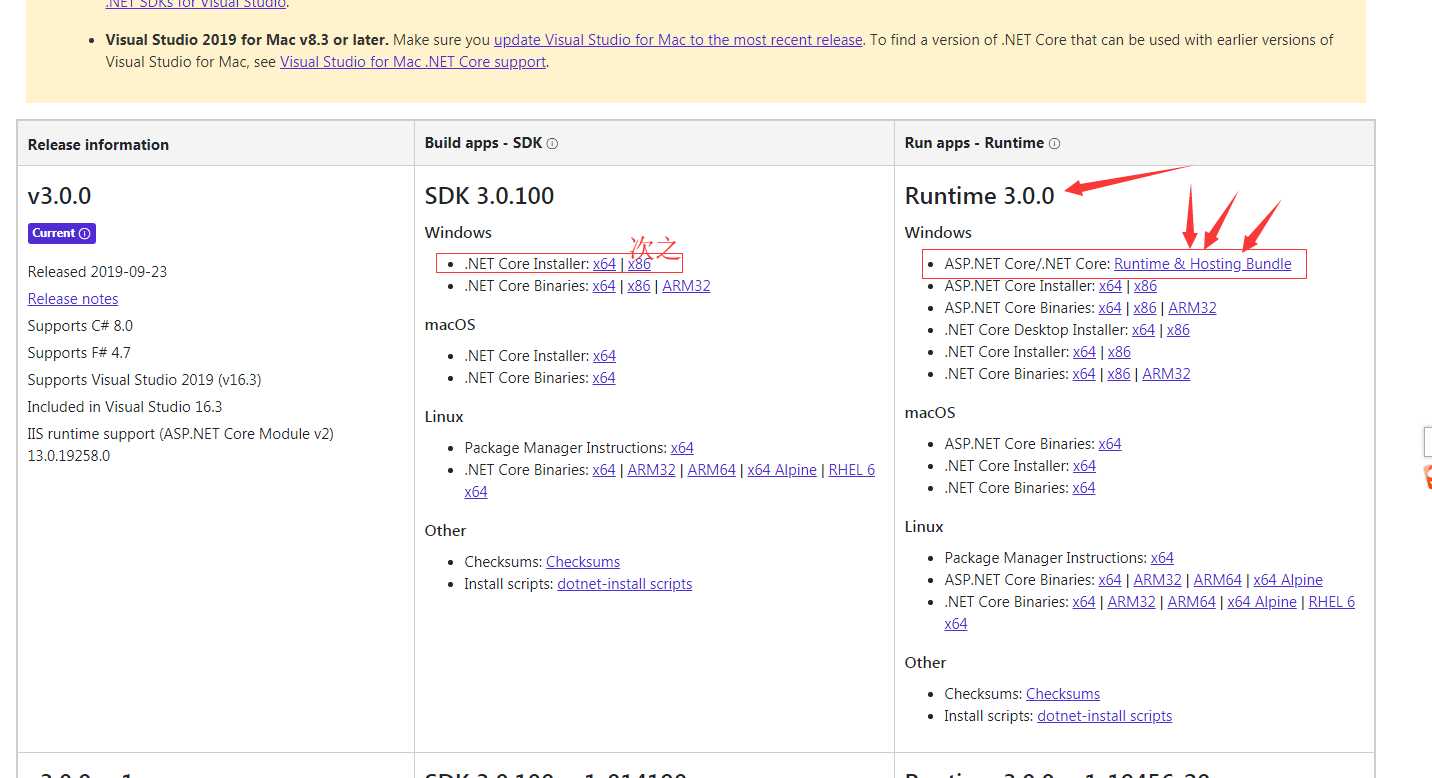The image size is (1432, 778).
Task: Get Runtime Linux ASP.NET Core Binaries ARM32
Action: pyautogui.click(x=1157, y=580)
